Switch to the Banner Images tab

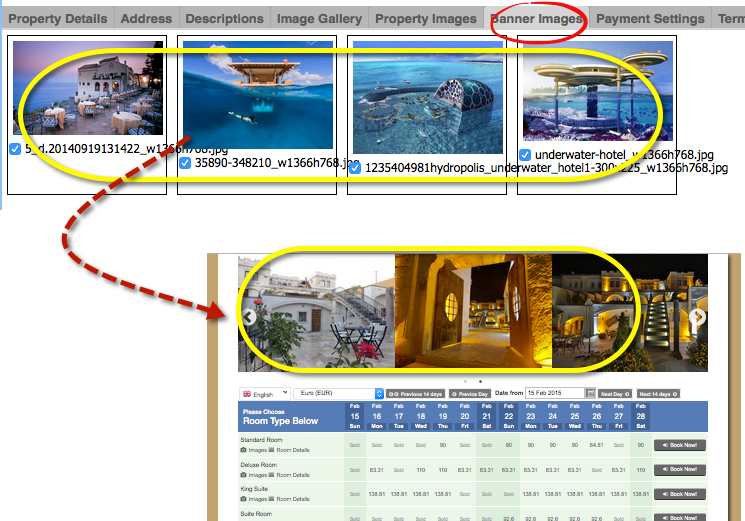click(x=537, y=19)
